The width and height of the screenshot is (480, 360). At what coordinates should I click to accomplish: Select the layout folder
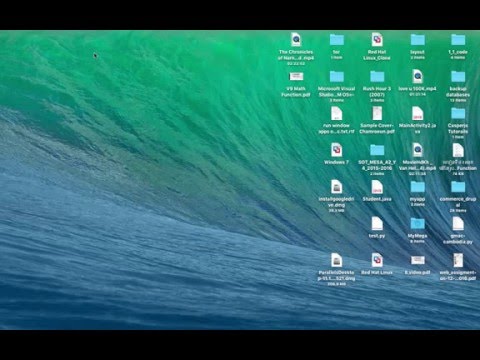417,40
